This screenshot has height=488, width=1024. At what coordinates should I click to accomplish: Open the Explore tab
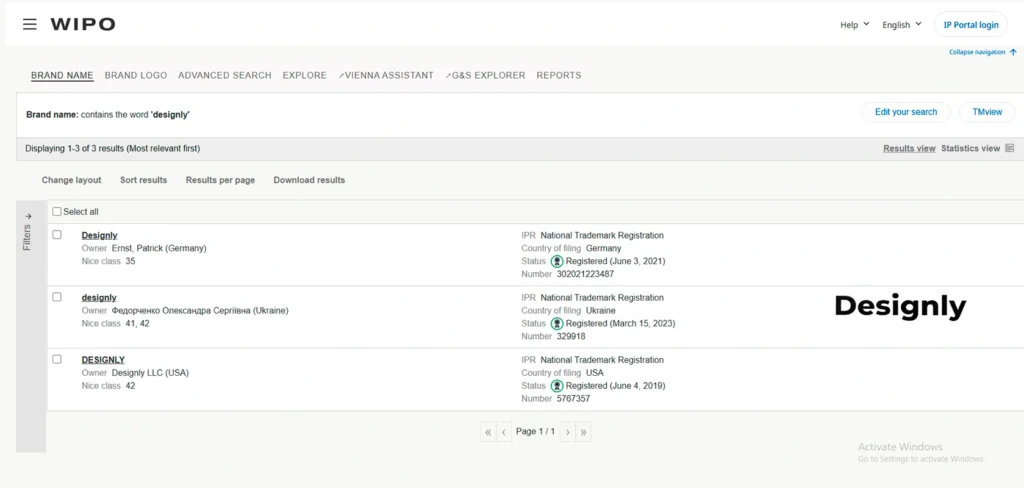[x=304, y=75]
